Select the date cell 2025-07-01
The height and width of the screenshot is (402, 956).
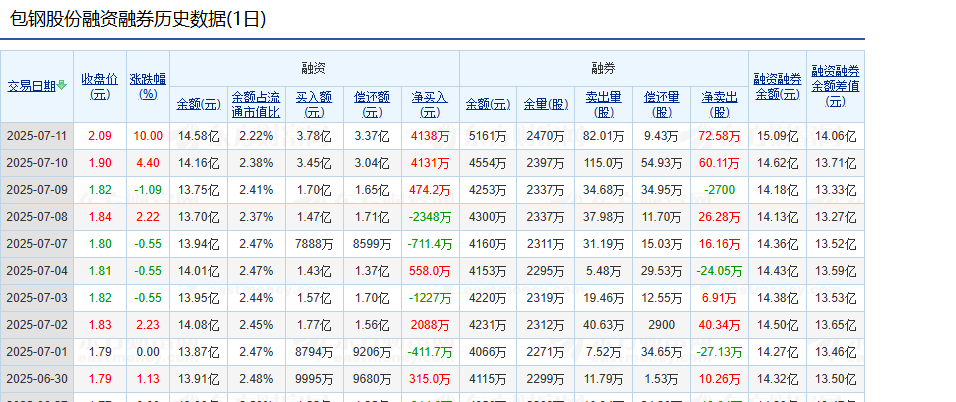coord(37,352)
